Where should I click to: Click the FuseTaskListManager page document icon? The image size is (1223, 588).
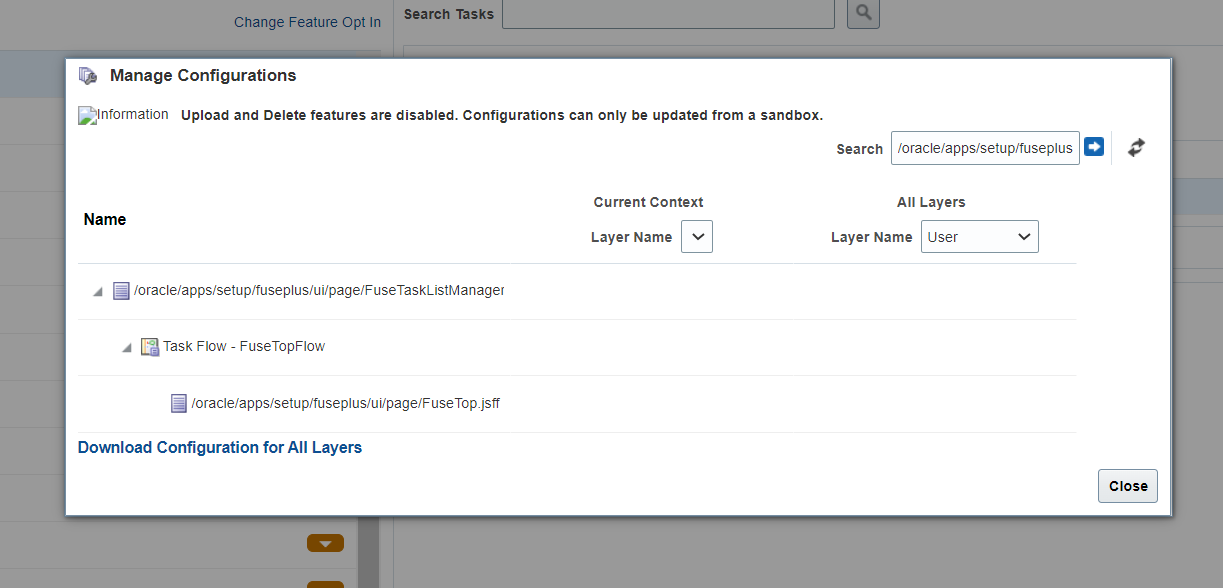121,291
